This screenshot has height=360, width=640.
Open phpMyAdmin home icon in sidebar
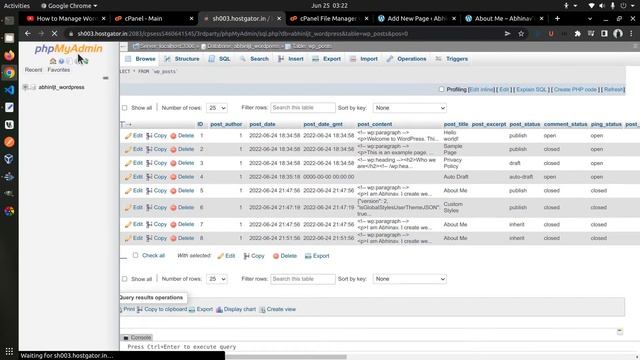(53, 61)
